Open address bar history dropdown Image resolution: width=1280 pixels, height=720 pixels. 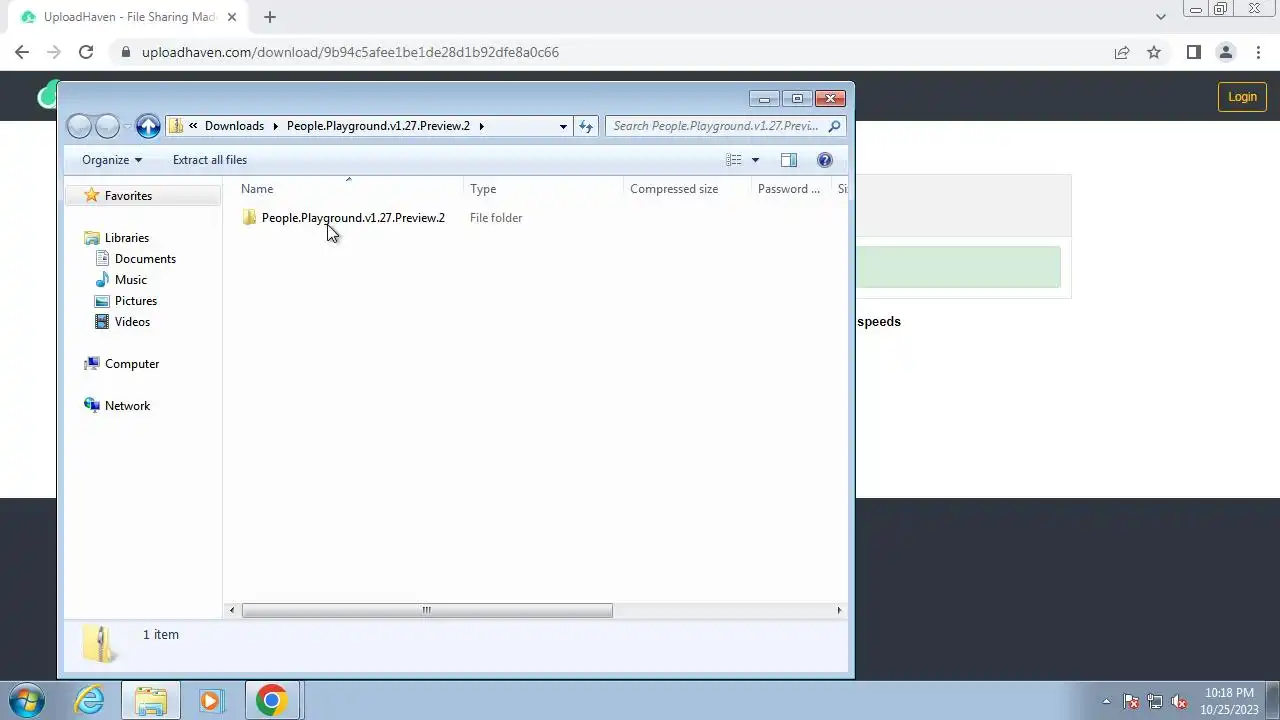(x=563, y=126)
